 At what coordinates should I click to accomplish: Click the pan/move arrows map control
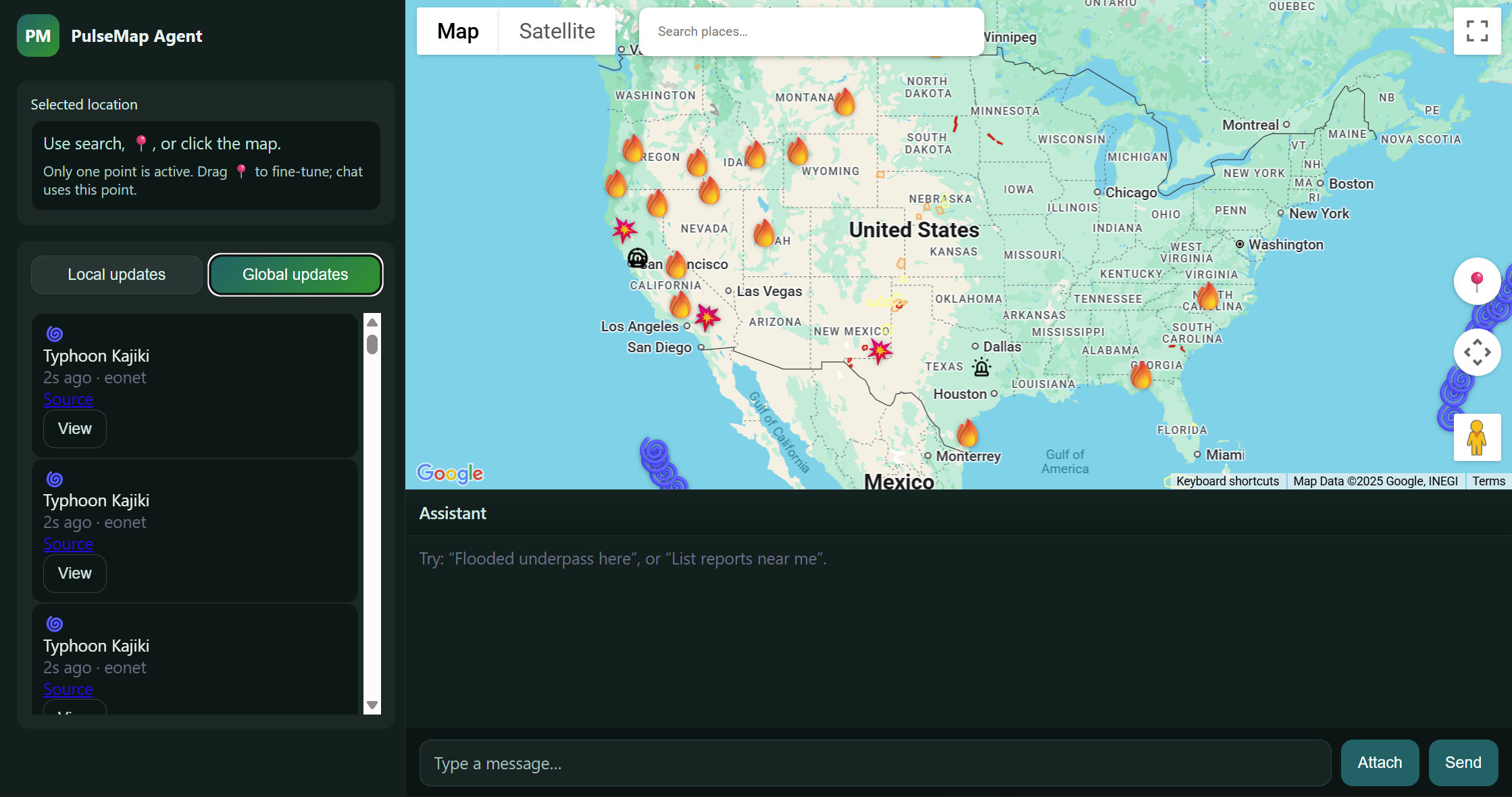coord(1478,352)
